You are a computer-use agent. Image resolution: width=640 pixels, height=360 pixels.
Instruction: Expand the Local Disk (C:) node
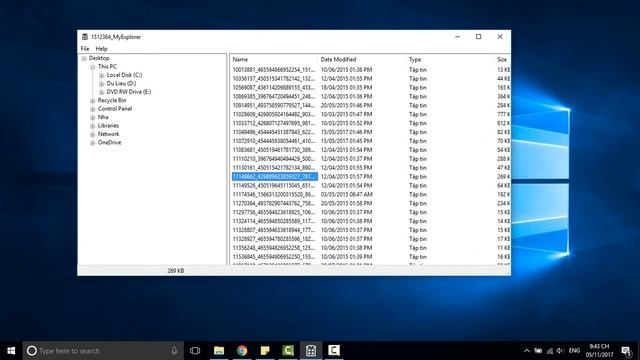pos(102,75)
